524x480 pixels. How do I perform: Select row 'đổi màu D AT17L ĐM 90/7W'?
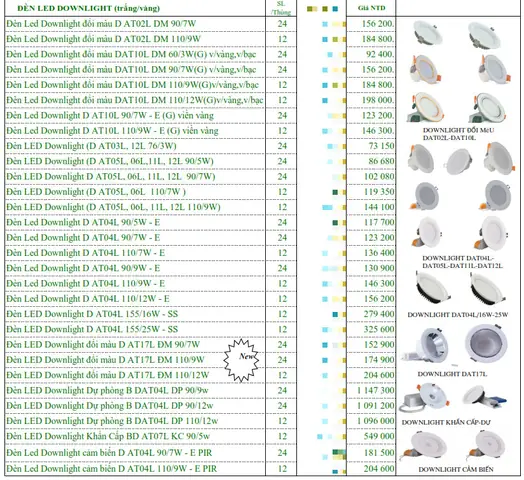pyautogui.click(x=103, y=345)
